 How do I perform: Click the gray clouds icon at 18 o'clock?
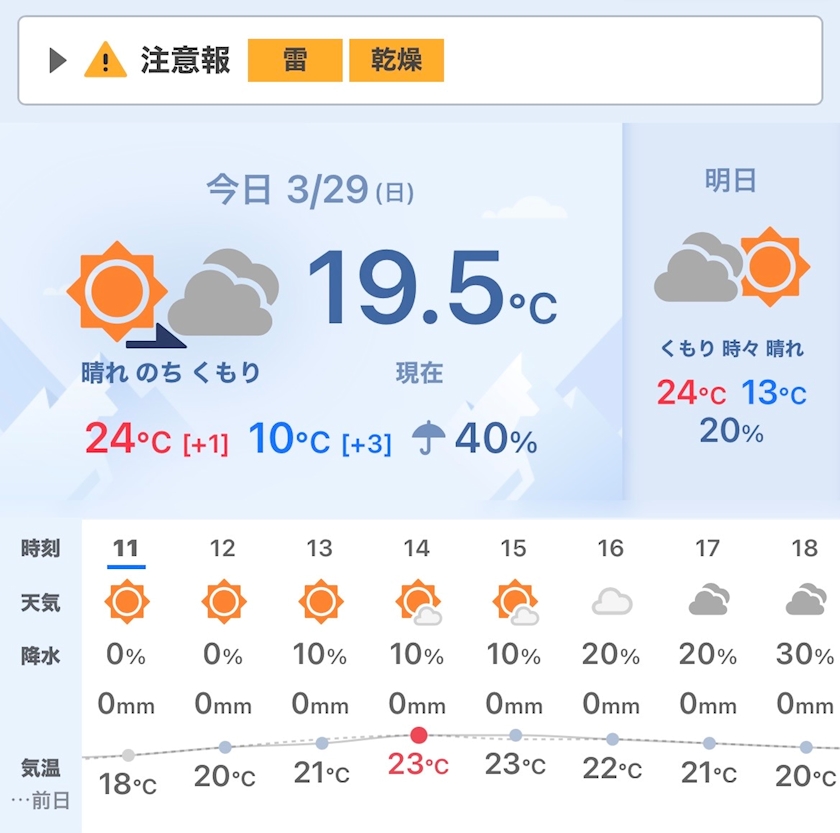click(805, 601)
